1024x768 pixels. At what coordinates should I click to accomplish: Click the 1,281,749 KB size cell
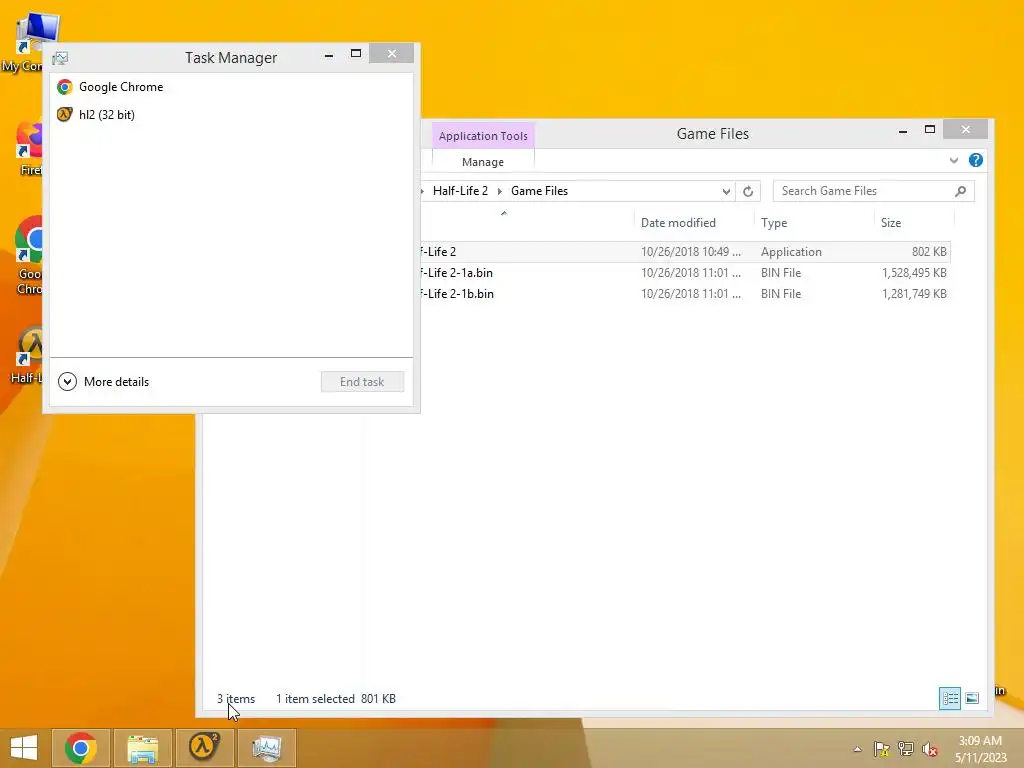pyautogui.click(x=914, y=294)
